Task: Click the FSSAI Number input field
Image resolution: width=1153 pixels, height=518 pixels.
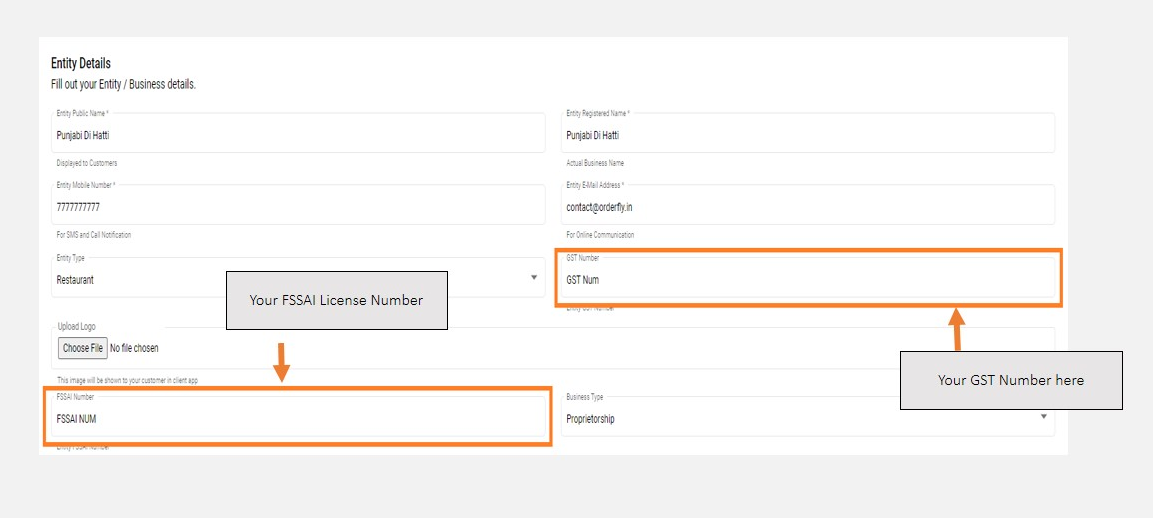Action: pyautogui.click(x=297, y=419)
